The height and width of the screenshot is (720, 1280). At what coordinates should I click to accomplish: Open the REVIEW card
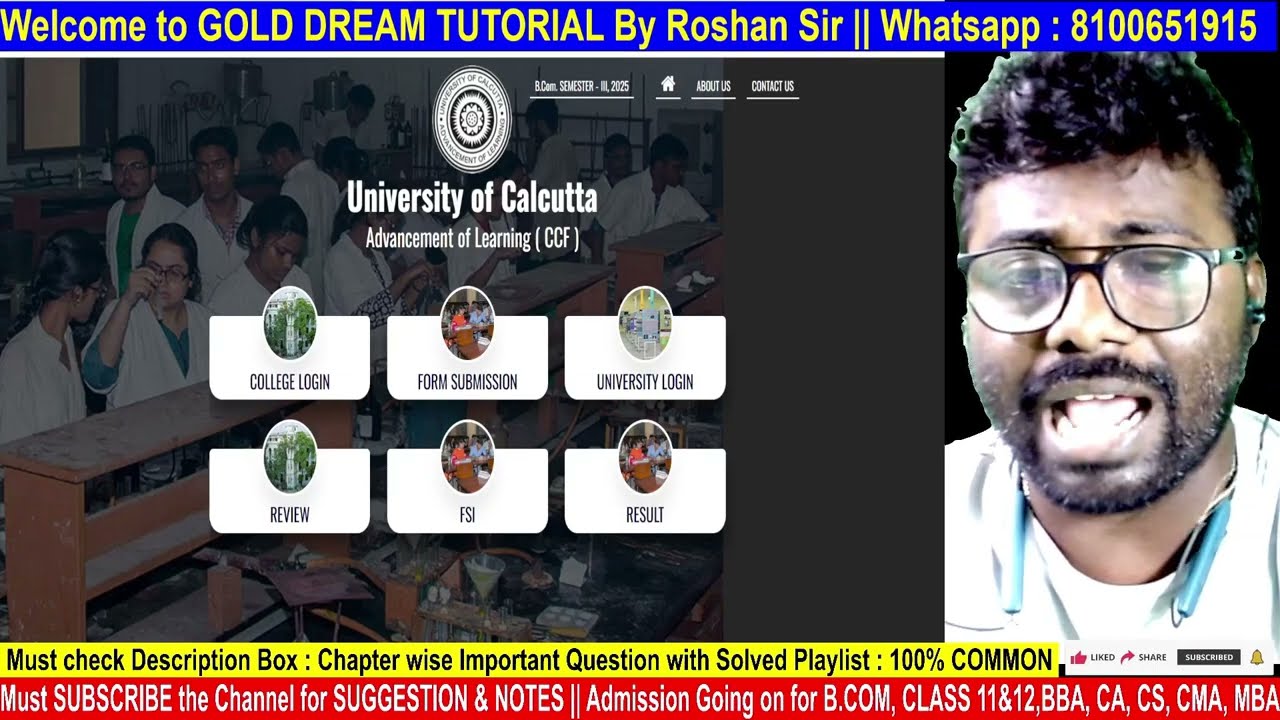[x=290, y=490]
